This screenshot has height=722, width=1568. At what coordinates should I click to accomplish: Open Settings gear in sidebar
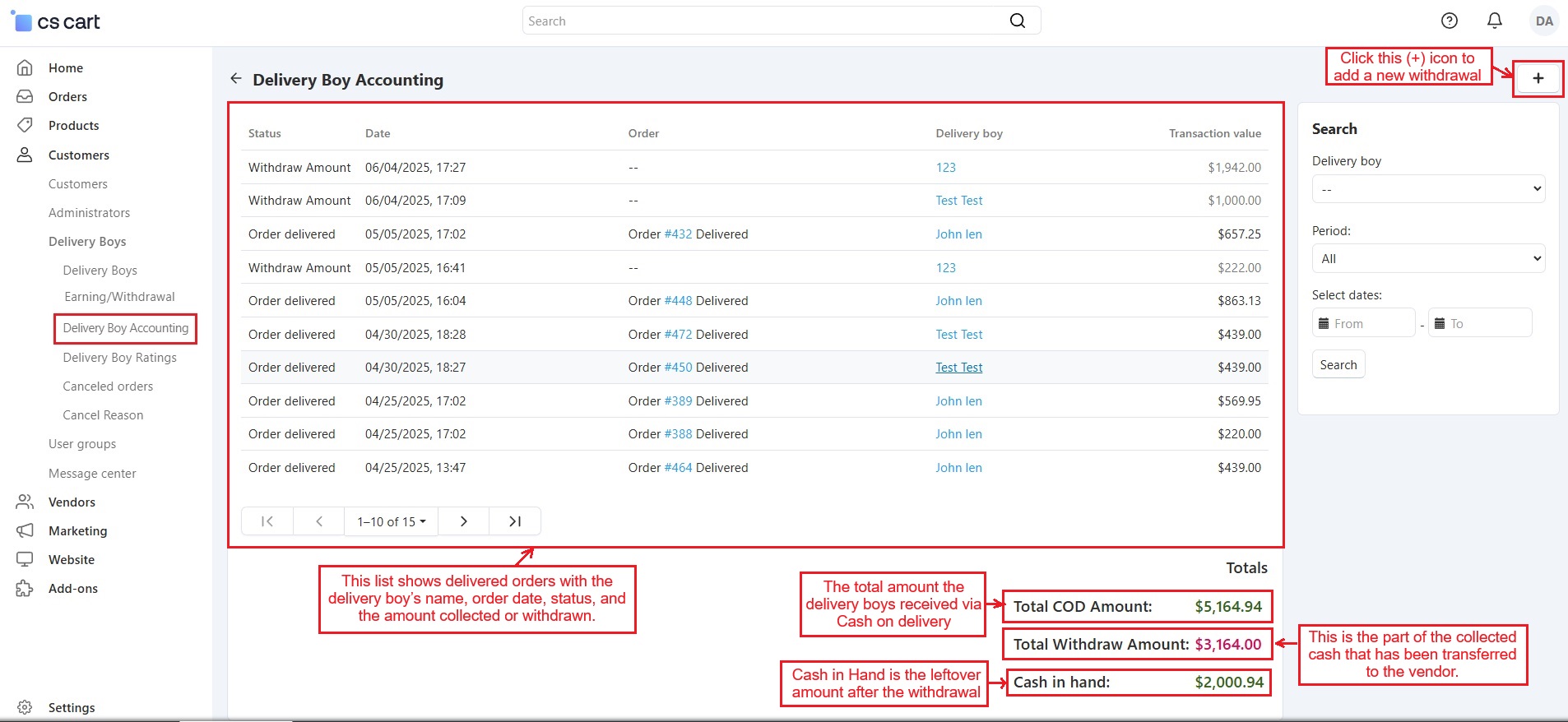tap(25, 707)
